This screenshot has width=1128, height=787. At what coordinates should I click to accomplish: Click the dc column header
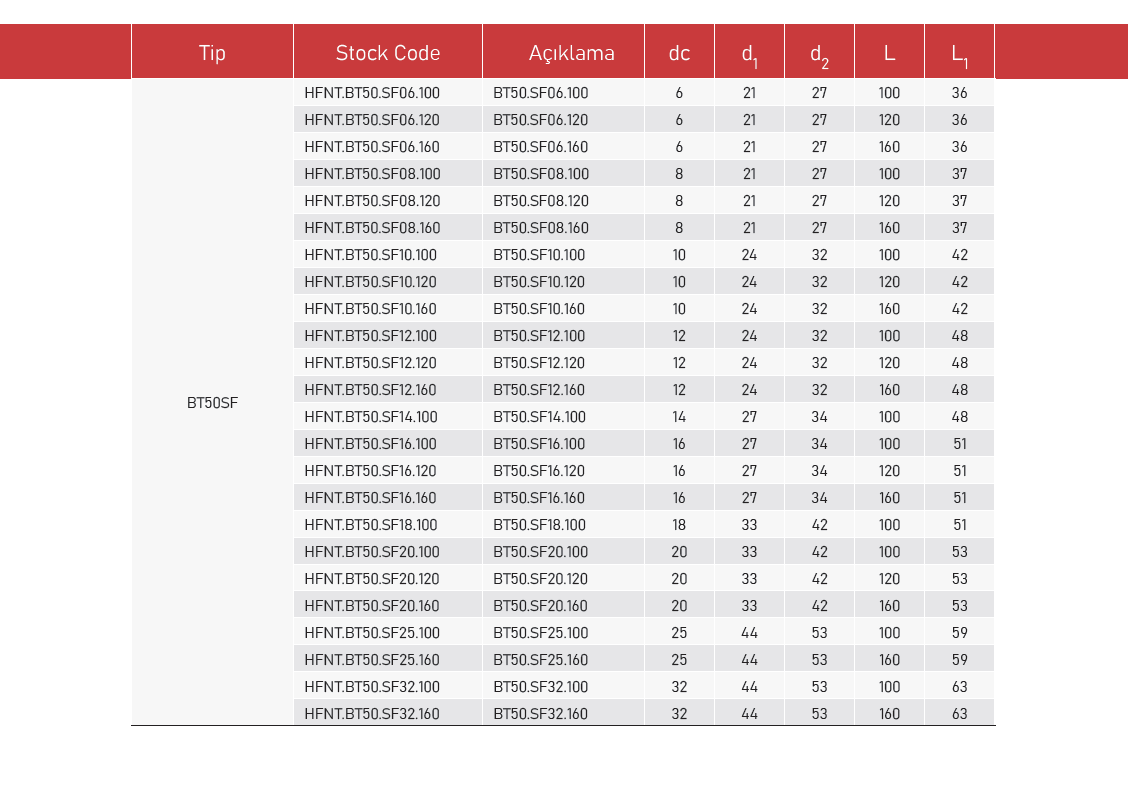coord(679,53)
